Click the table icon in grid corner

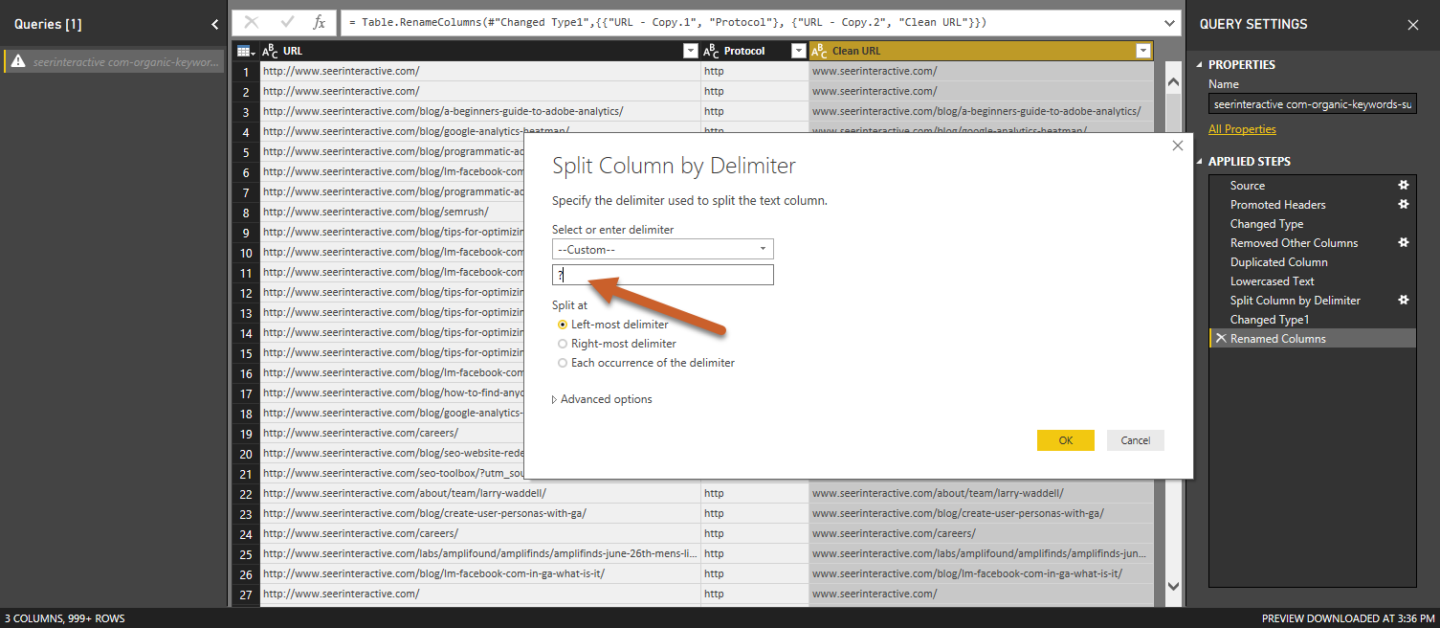pos(244,51)
